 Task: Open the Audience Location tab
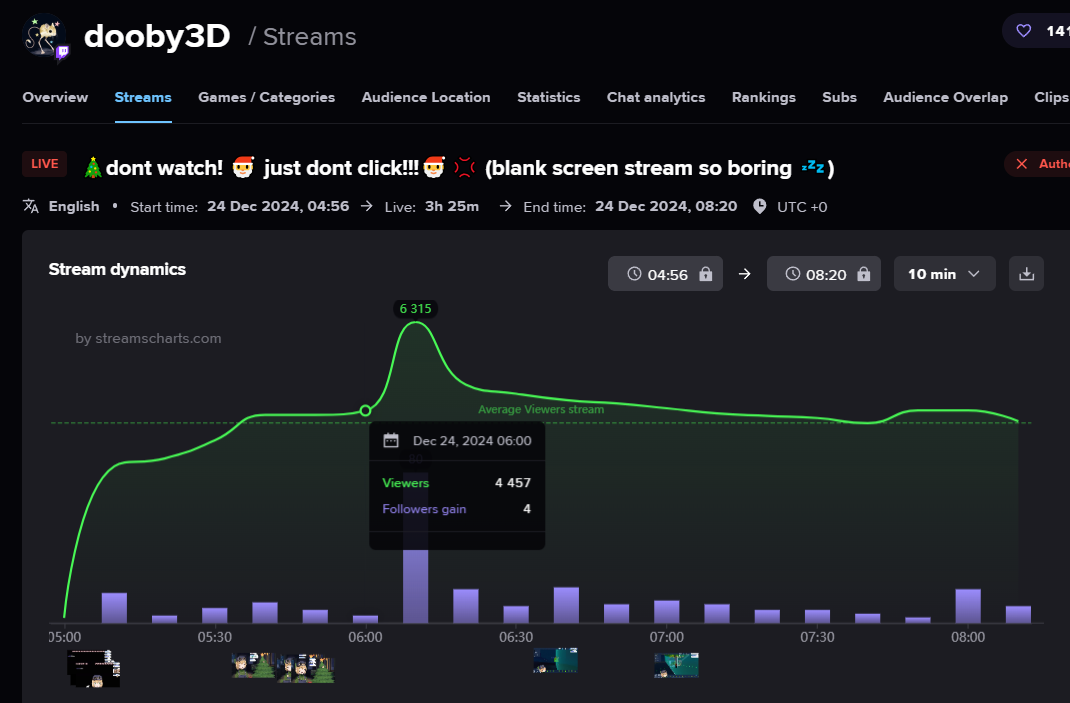click(426, 98)
